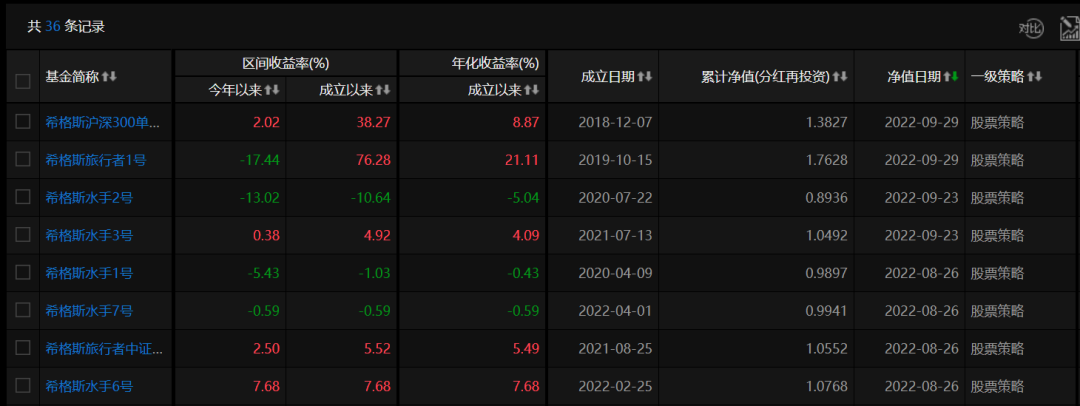This screenshot has height=406, width=1080.
Task: Select the net value 1.3827 cell
Action: [827, 123]
